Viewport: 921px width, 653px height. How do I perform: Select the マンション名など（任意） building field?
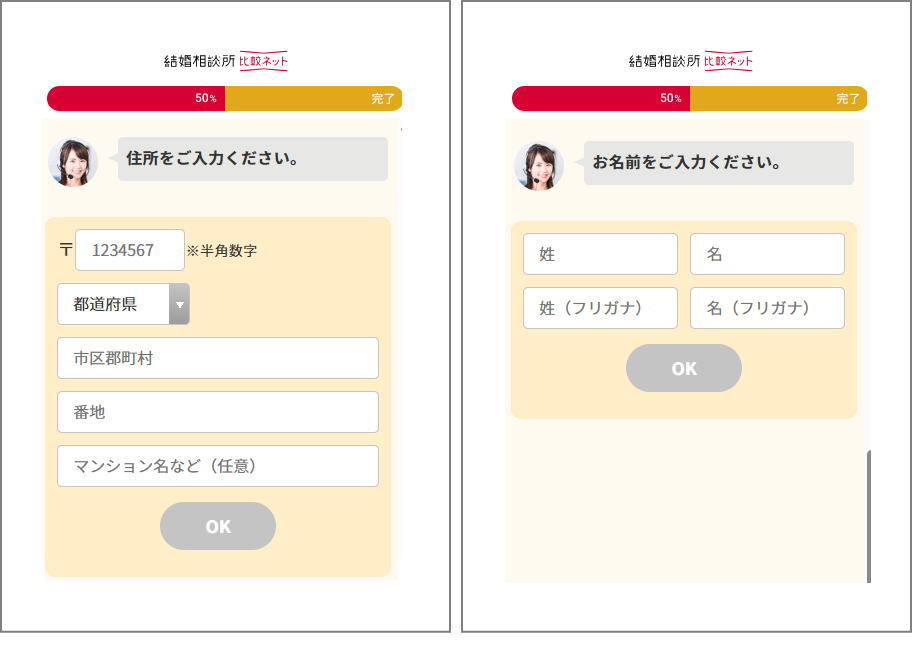point(218,466)
